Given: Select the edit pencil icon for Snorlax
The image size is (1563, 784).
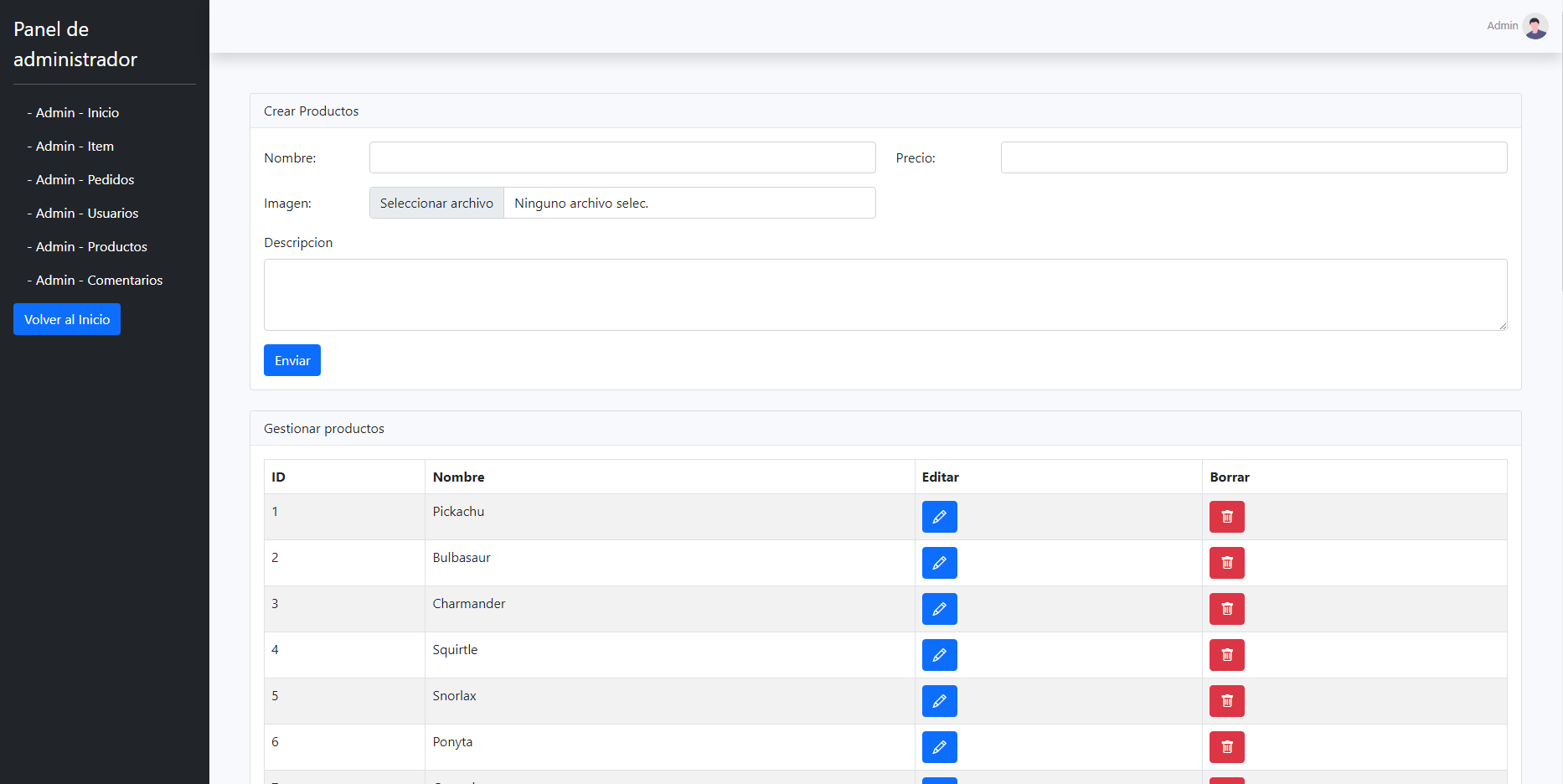Looking at the screenshot, I should (939, 701).
